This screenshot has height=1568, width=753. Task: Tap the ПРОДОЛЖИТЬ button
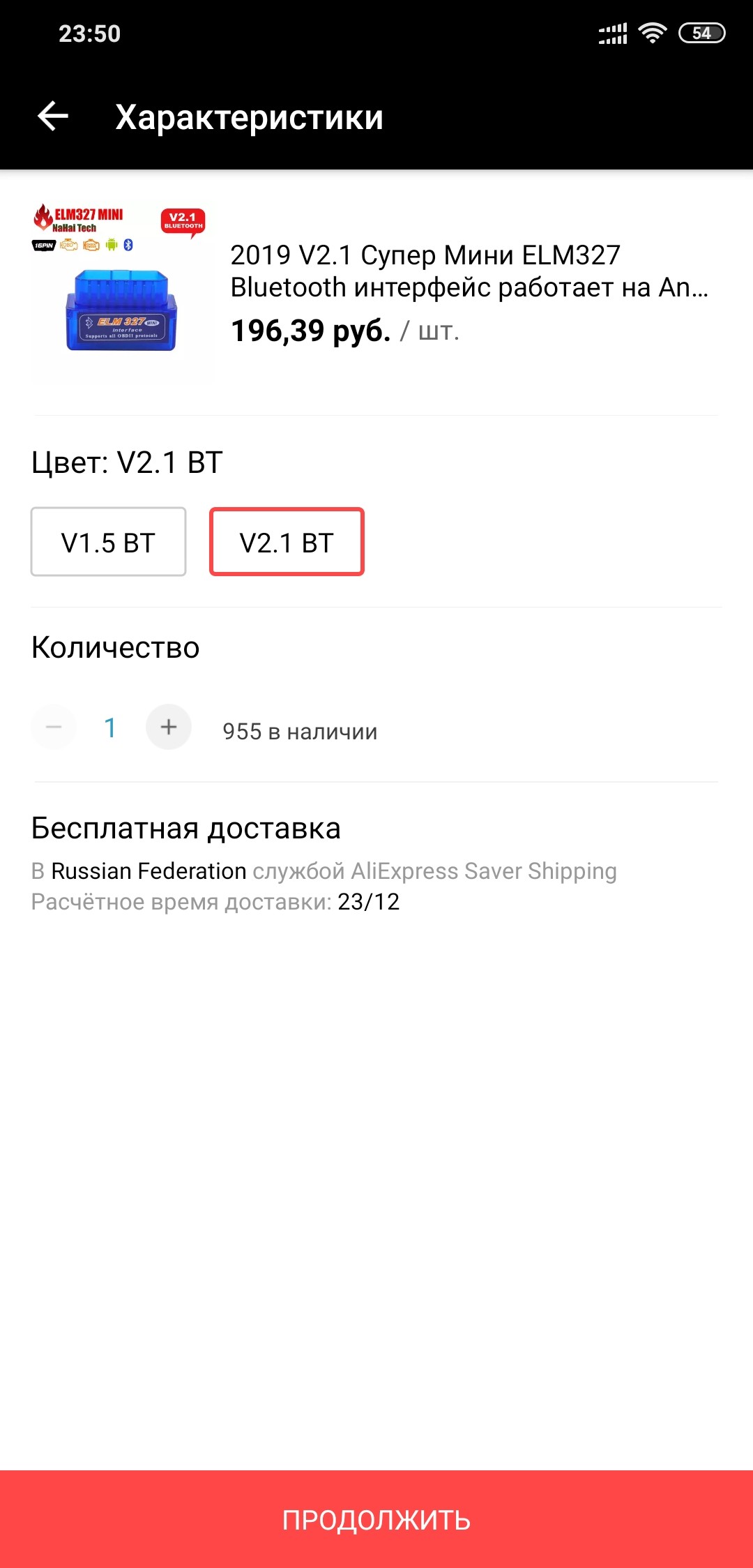tap(376, 1519)
